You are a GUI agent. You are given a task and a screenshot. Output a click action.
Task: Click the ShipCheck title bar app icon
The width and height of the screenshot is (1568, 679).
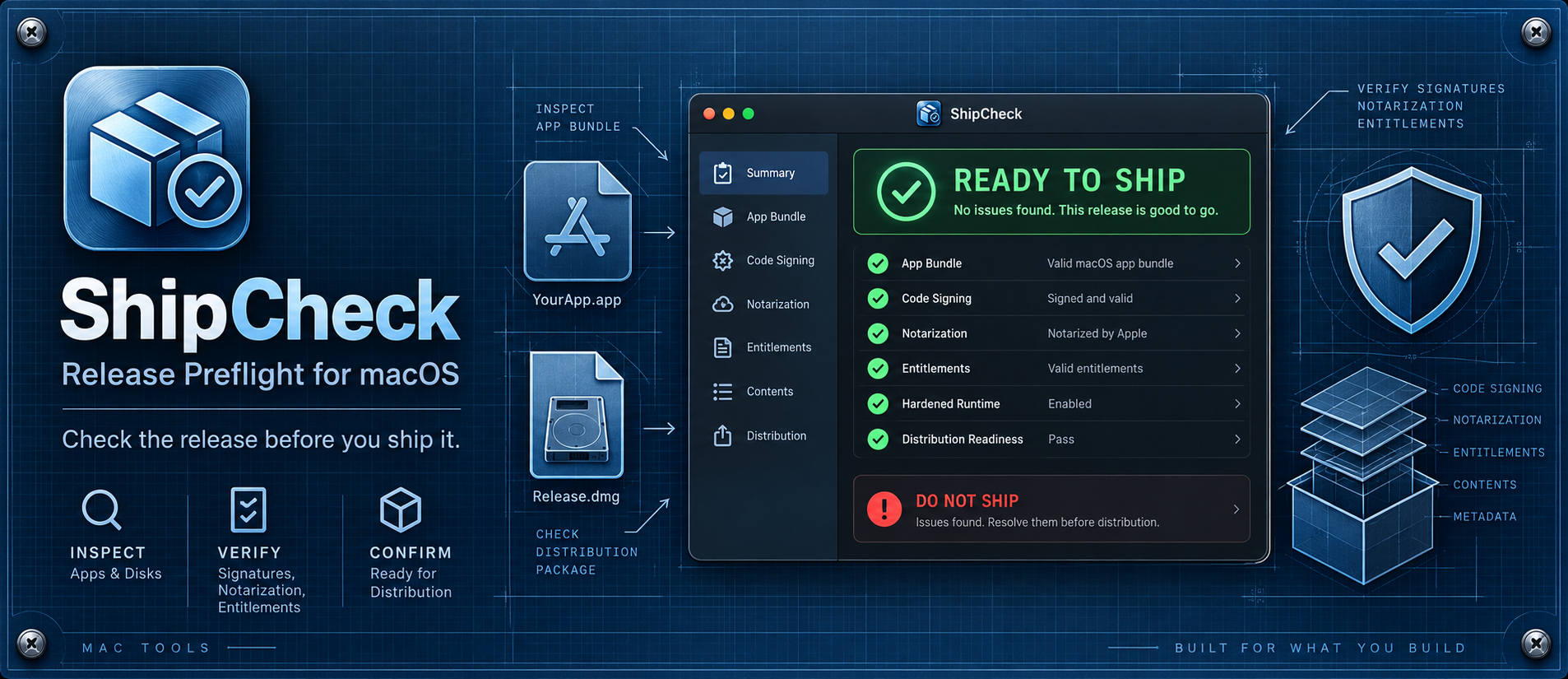(929, 114)
